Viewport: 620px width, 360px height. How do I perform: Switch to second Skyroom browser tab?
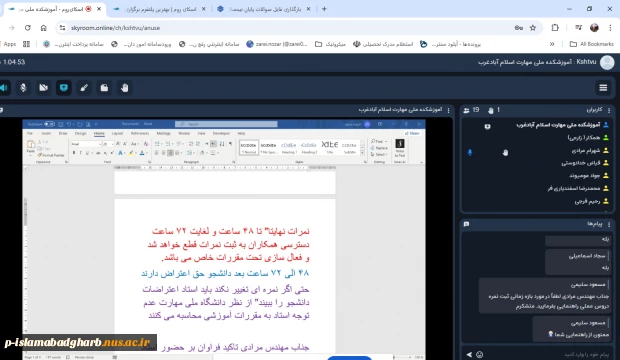(159, 9)
